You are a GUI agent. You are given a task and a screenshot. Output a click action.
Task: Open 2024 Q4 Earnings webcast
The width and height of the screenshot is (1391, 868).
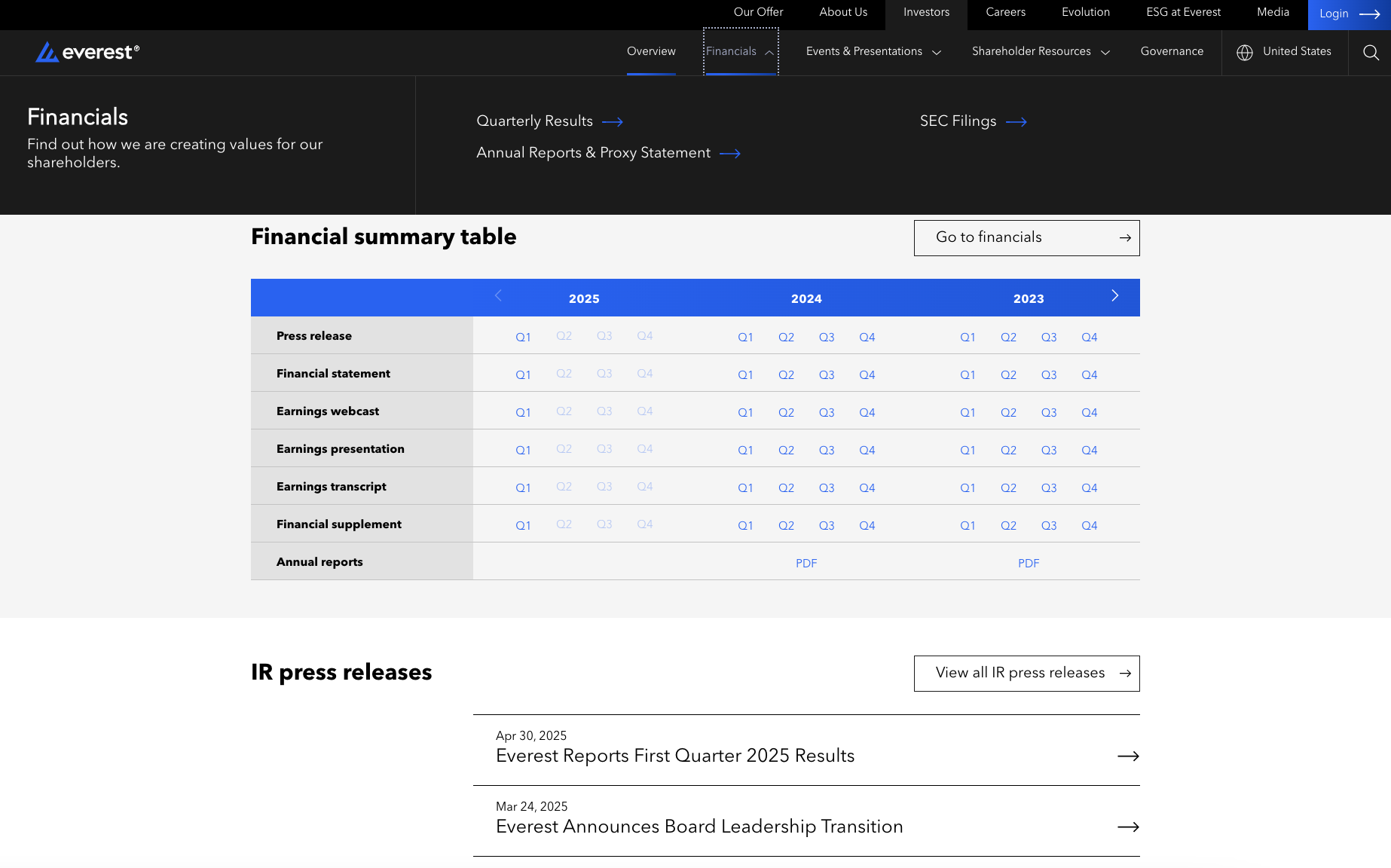tap(867, 413)
